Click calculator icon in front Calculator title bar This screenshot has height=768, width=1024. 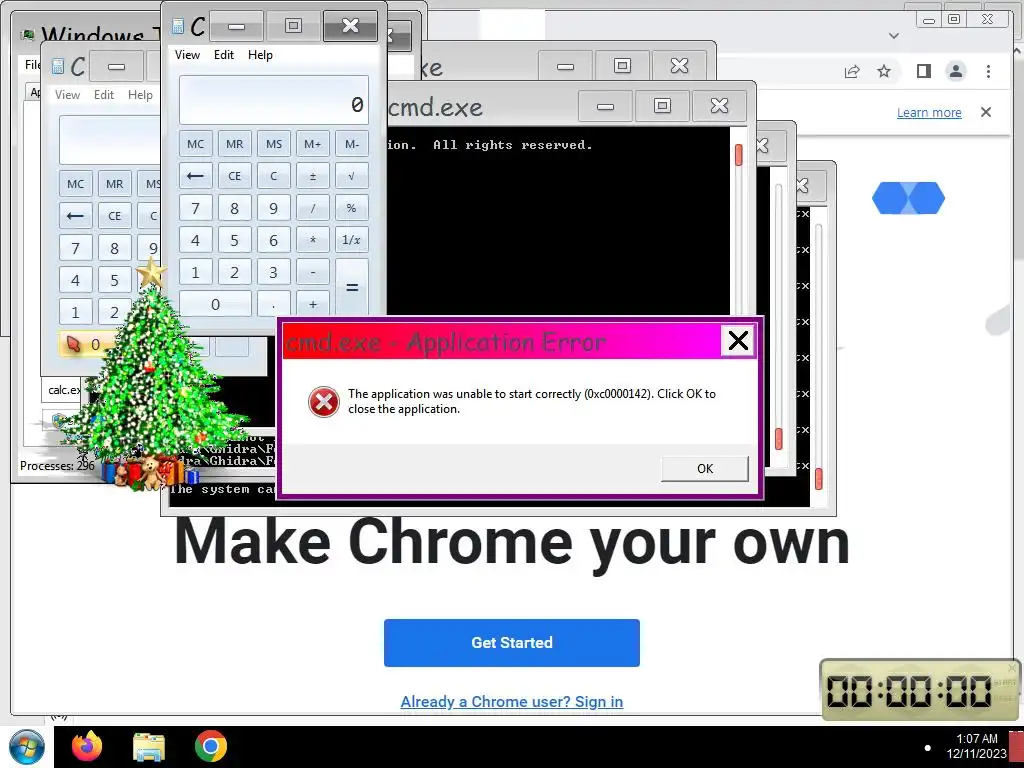click(x=178, y=26)
